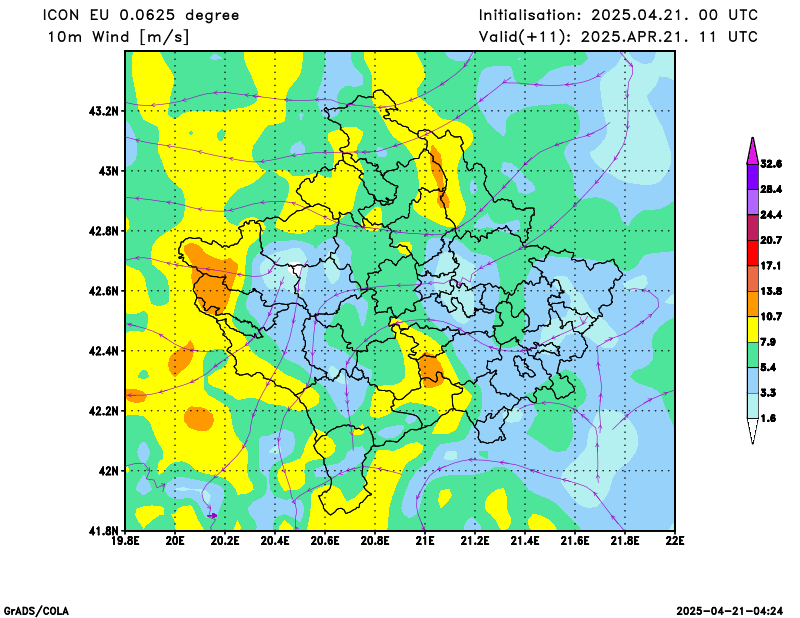Click the 20.7 legend value
This screenshot has width=800, height=618.
coord(771,240)
